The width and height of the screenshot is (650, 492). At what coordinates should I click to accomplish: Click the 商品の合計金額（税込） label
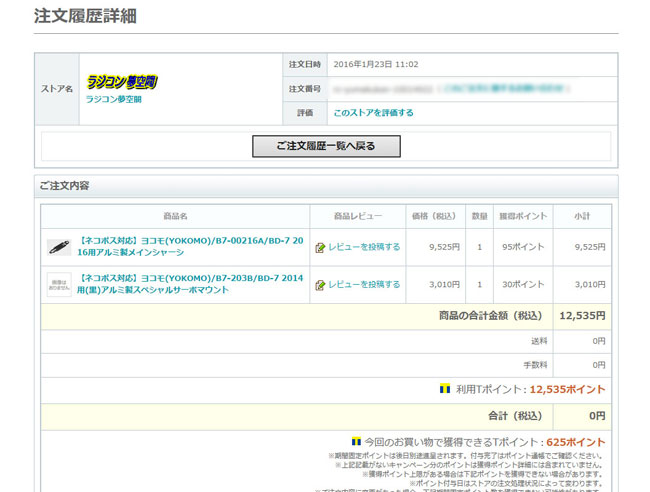[x=490, y=316]
